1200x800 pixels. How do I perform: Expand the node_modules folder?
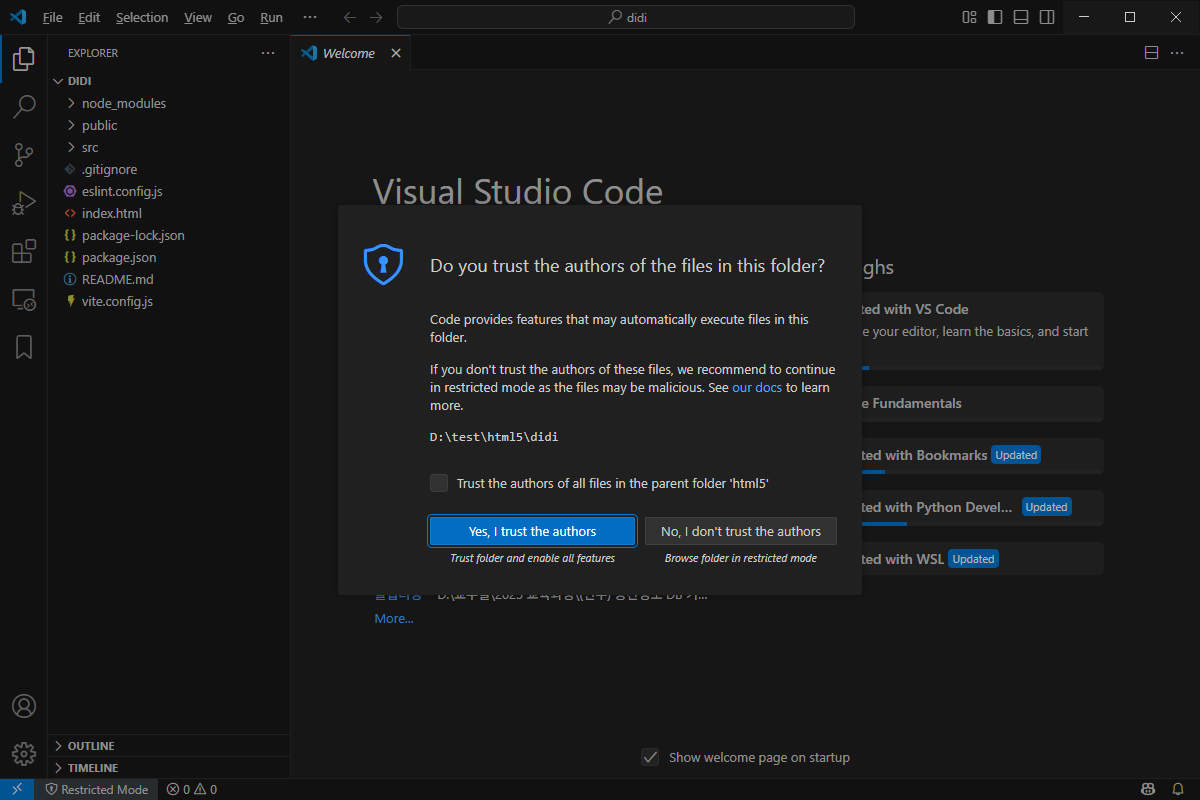point(124,103)
